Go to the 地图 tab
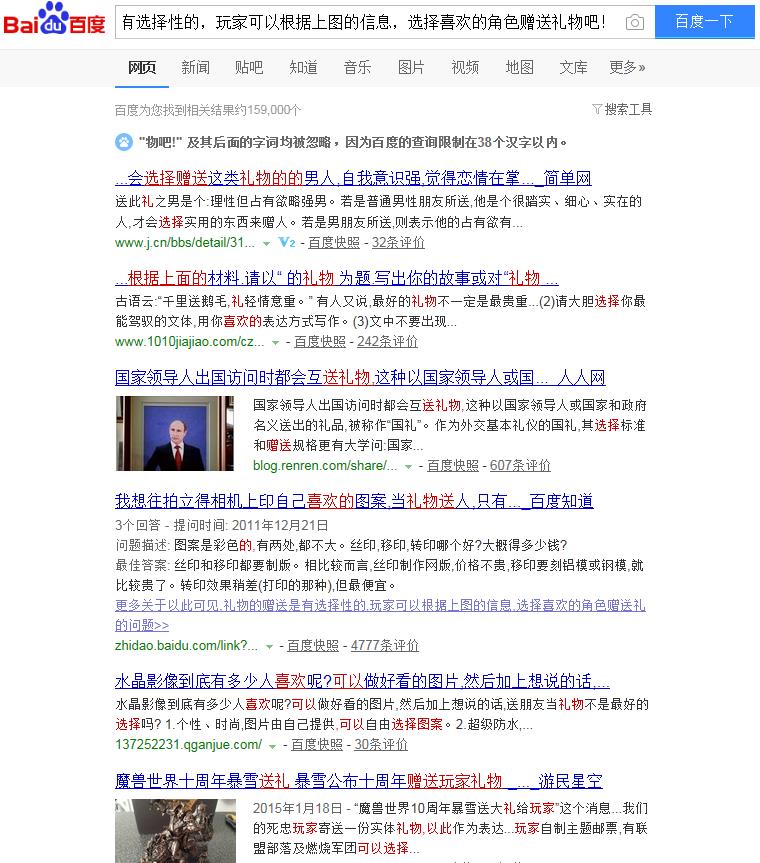This screenshot has width=760, height=863. coord(520,67)
